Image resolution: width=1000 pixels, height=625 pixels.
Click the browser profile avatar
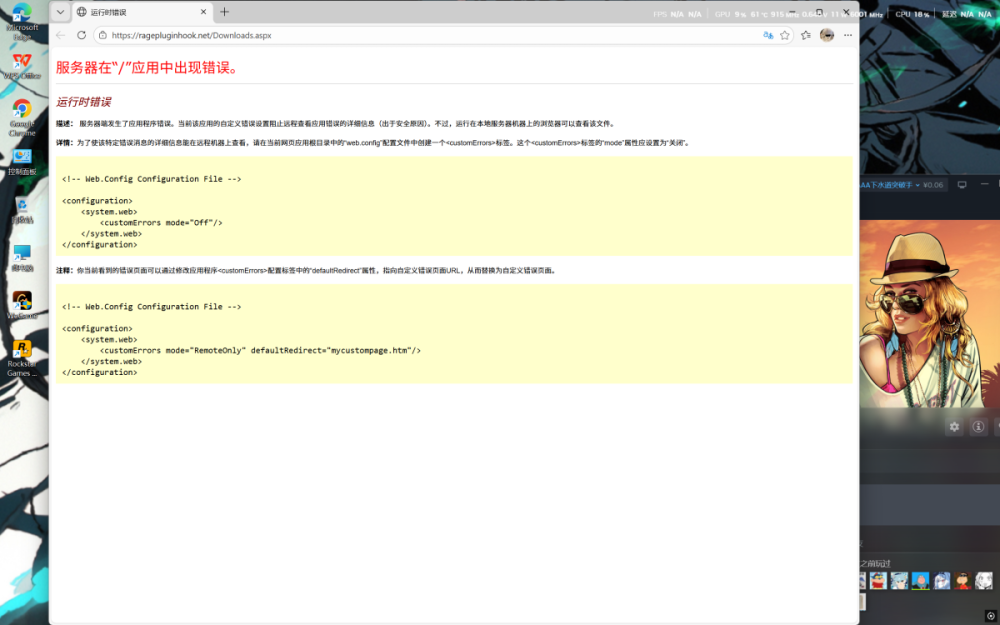point(826,35)
